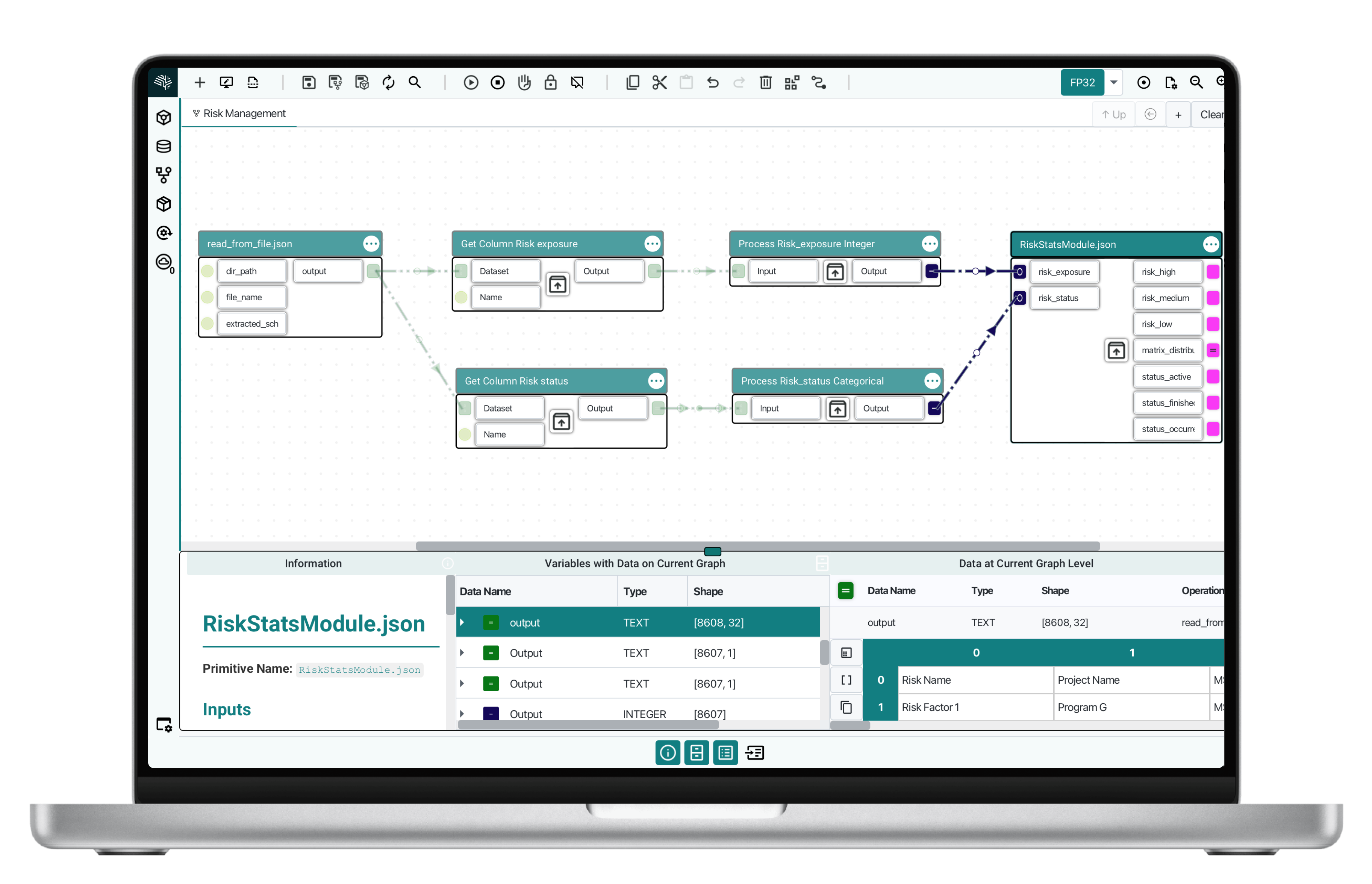Open the database panel in the left sidebar

[164, 146]
